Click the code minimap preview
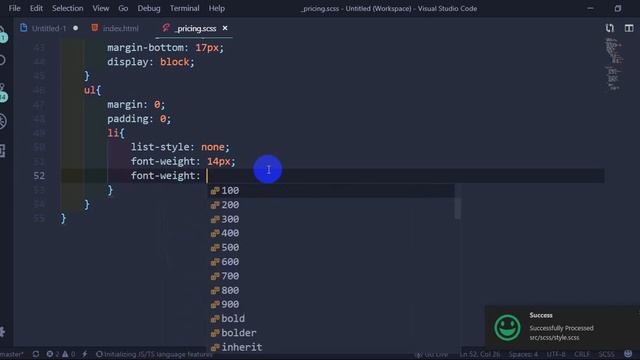 613,64
